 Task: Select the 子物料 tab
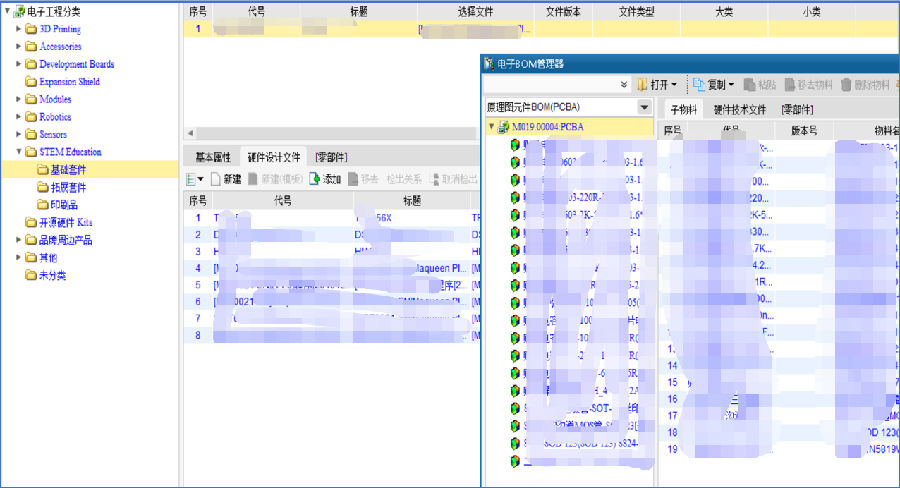(x=683, y=109)
